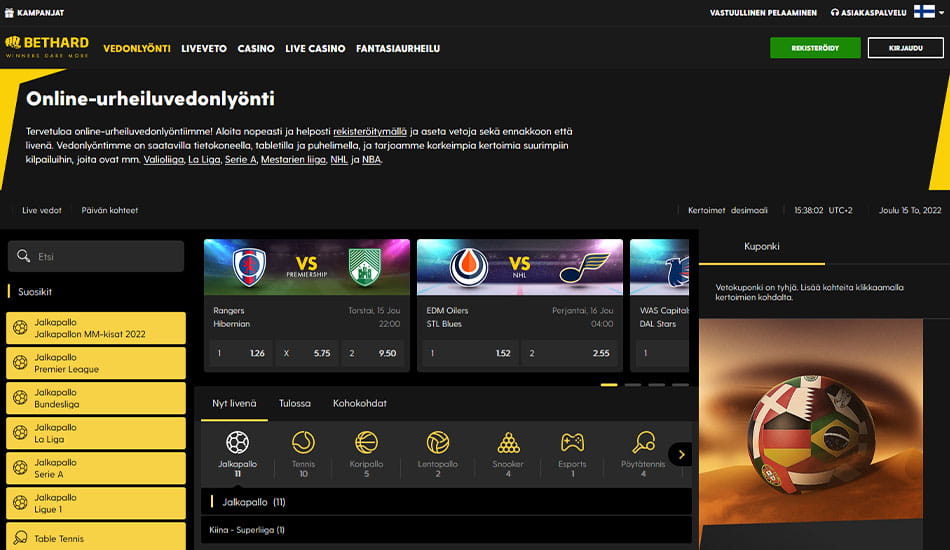This screenshot has height=550, width=950.
Task: Open the Vedonlyönti menu
Action: pos(137,48)
